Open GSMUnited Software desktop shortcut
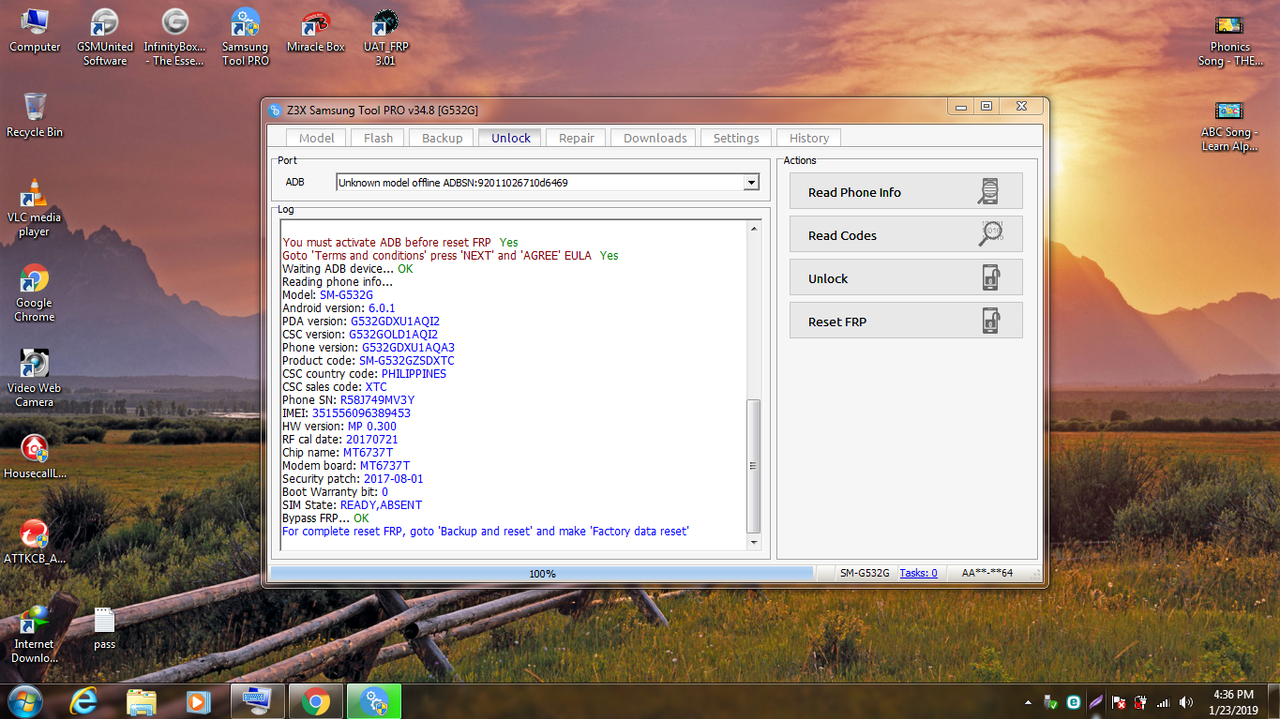 tap(105, 37)
